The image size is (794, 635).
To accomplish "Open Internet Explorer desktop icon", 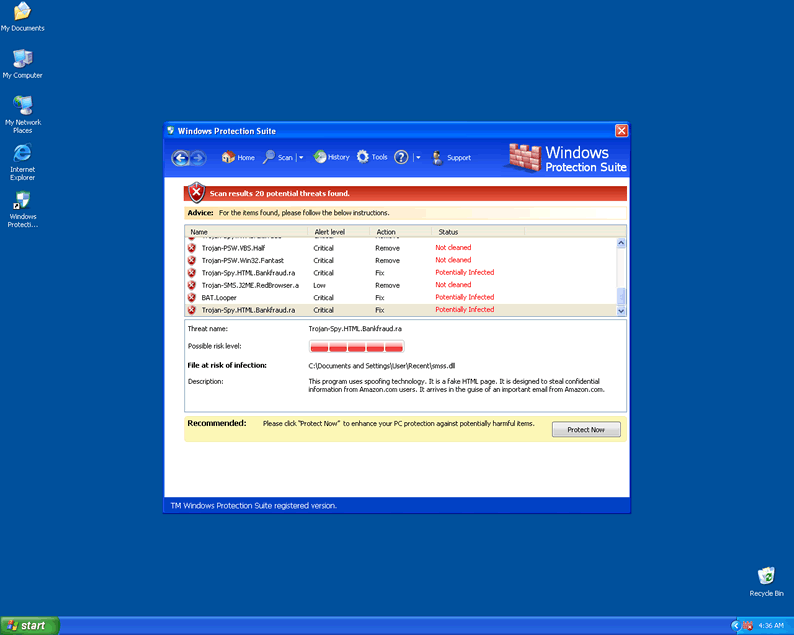I will click(x=22, y=160).
